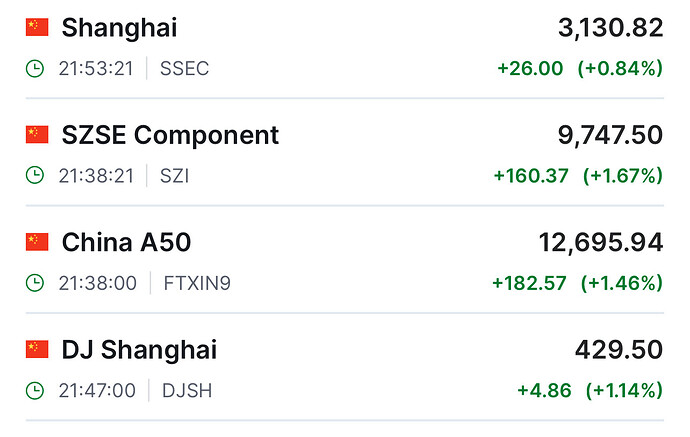This screenshot has height=437, width=690.
Task: Select the SZI ticker symbol
Action: [174, 176]
